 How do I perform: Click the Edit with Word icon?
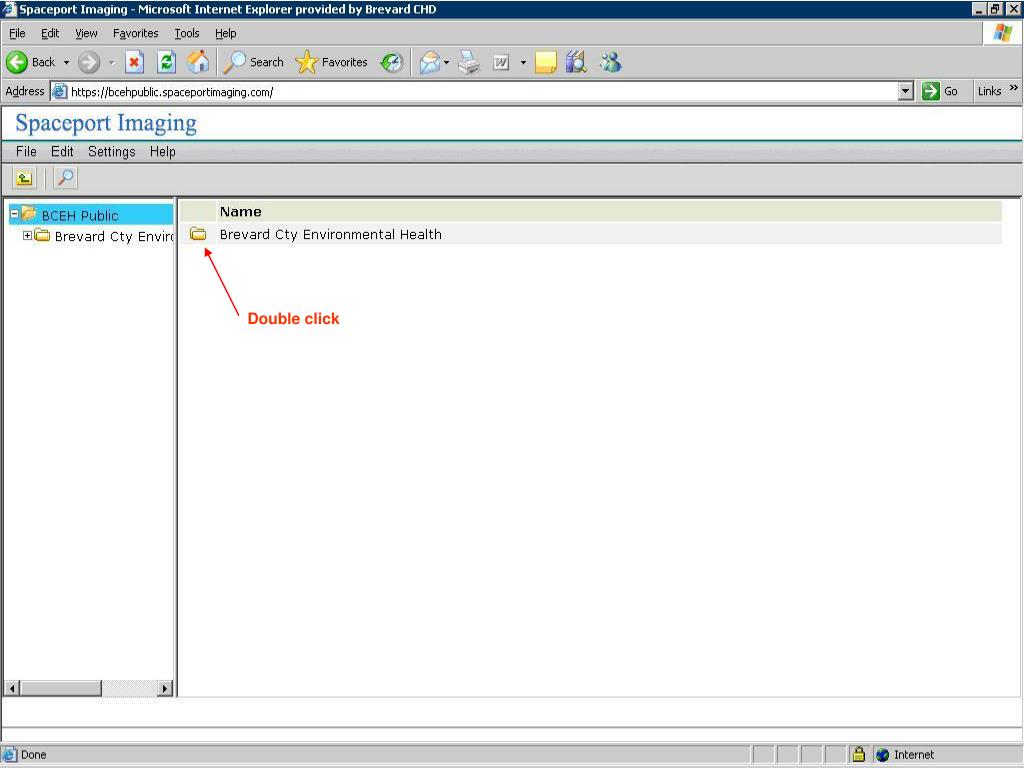pyautogui.click(x=501, y=63)
